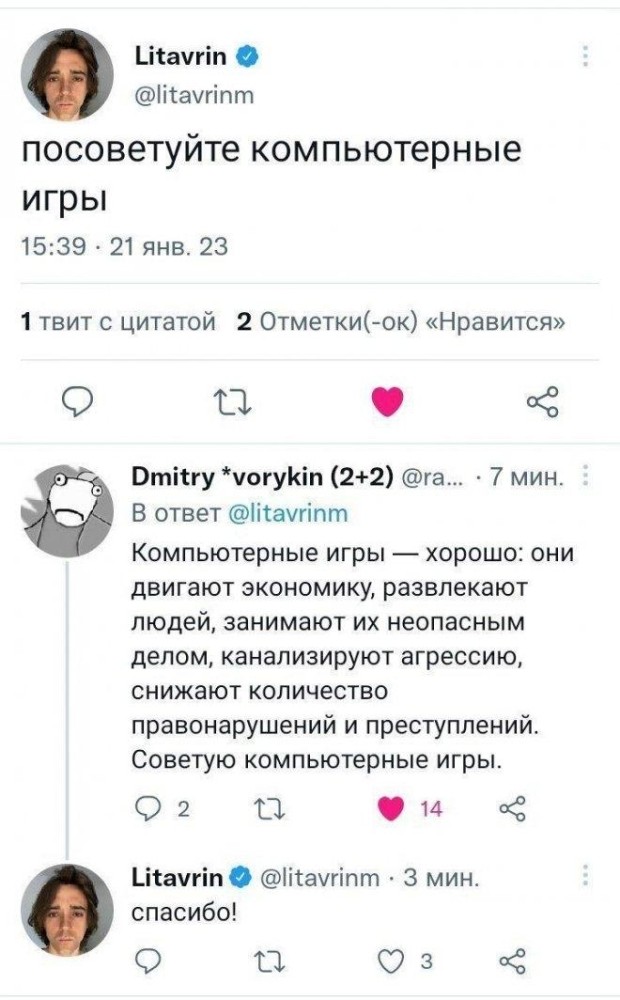Open the three-dot menu on Dmitry's reply
Image resolution: width=620 pixels, height=1000 pixels.
pos(584,476)
